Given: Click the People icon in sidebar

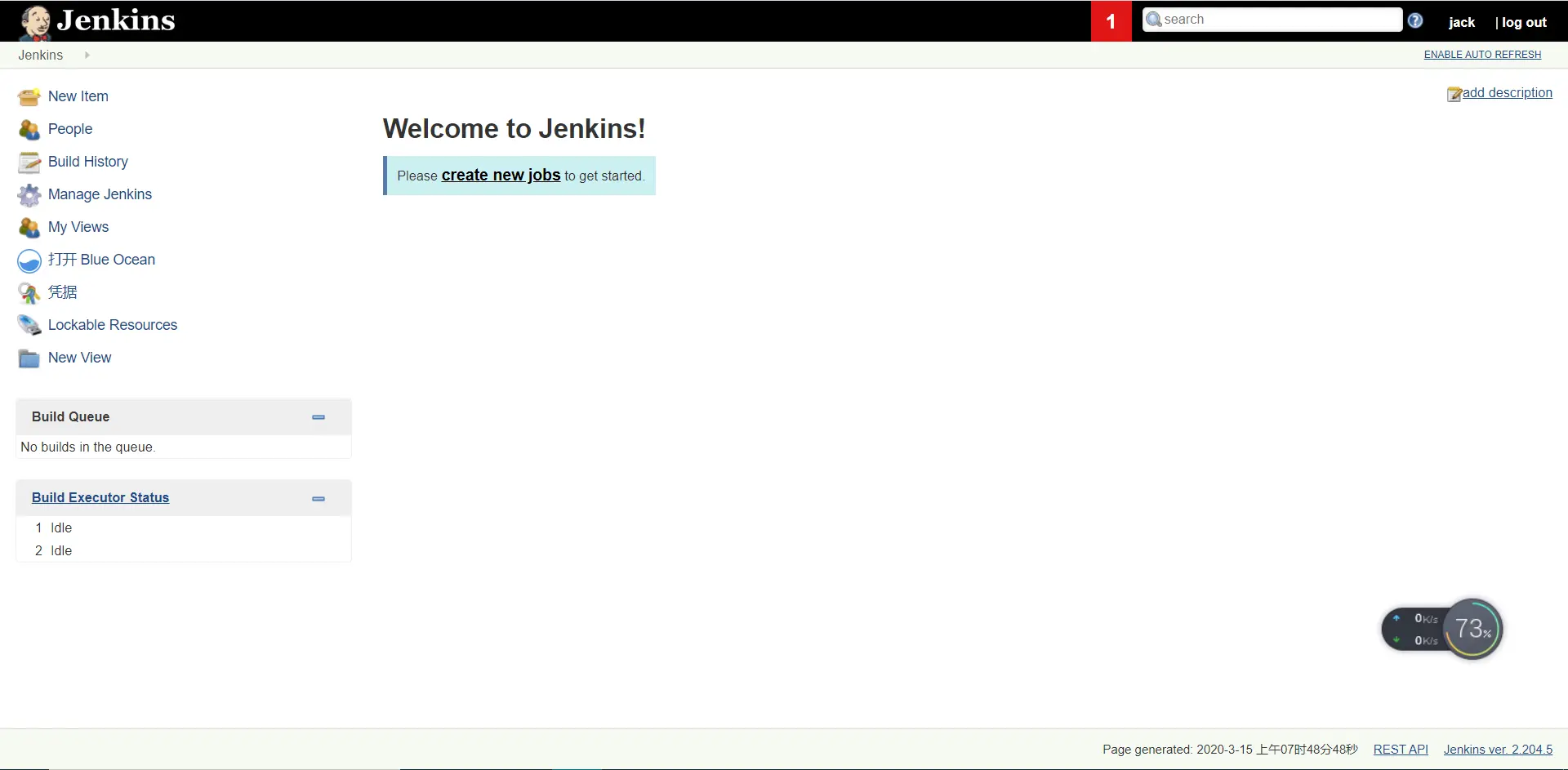Looking at the screenshot, I should 29,130.
